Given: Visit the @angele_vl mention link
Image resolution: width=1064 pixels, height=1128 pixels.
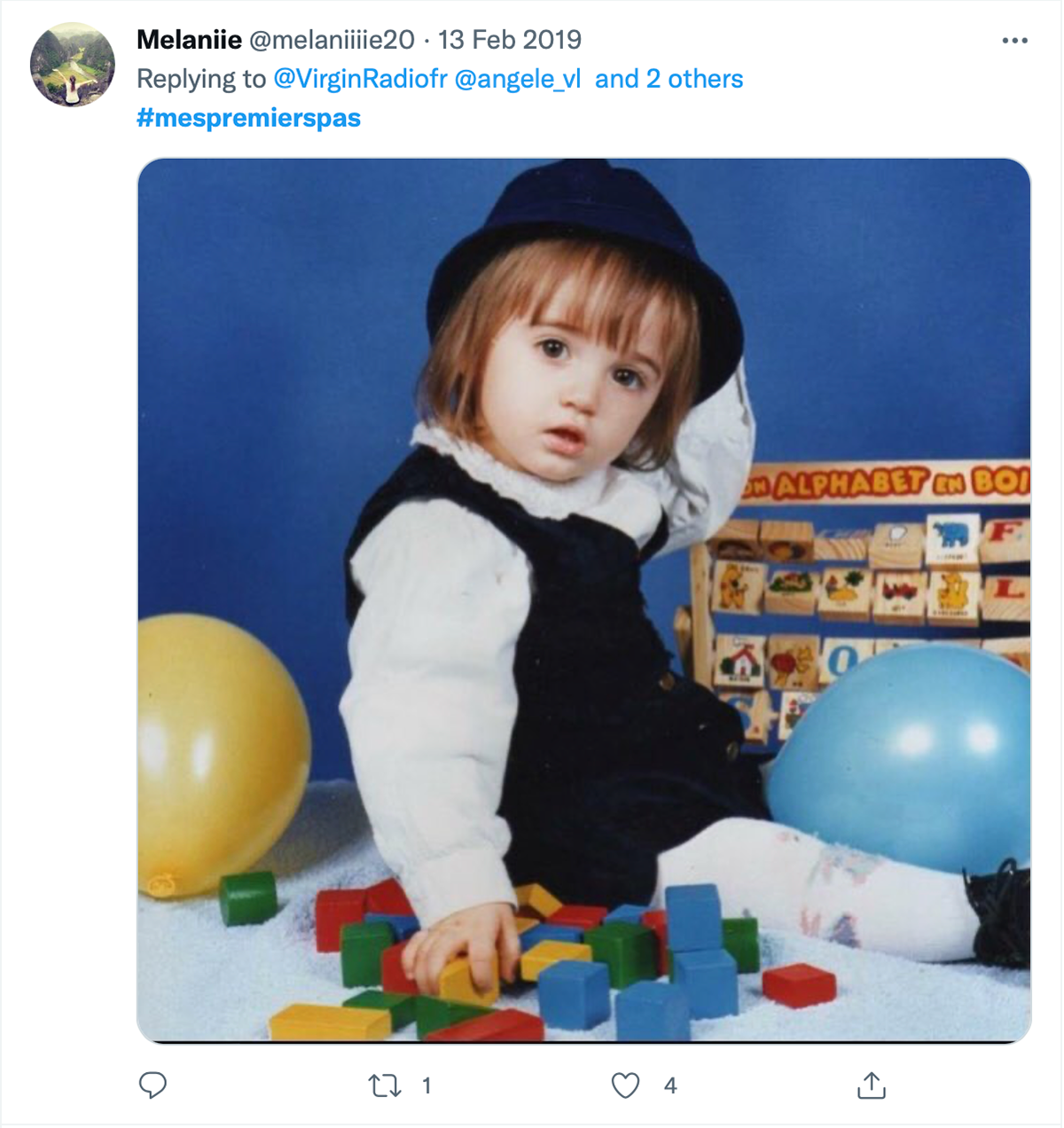Looking at the screenshot, I should [518, 79].
